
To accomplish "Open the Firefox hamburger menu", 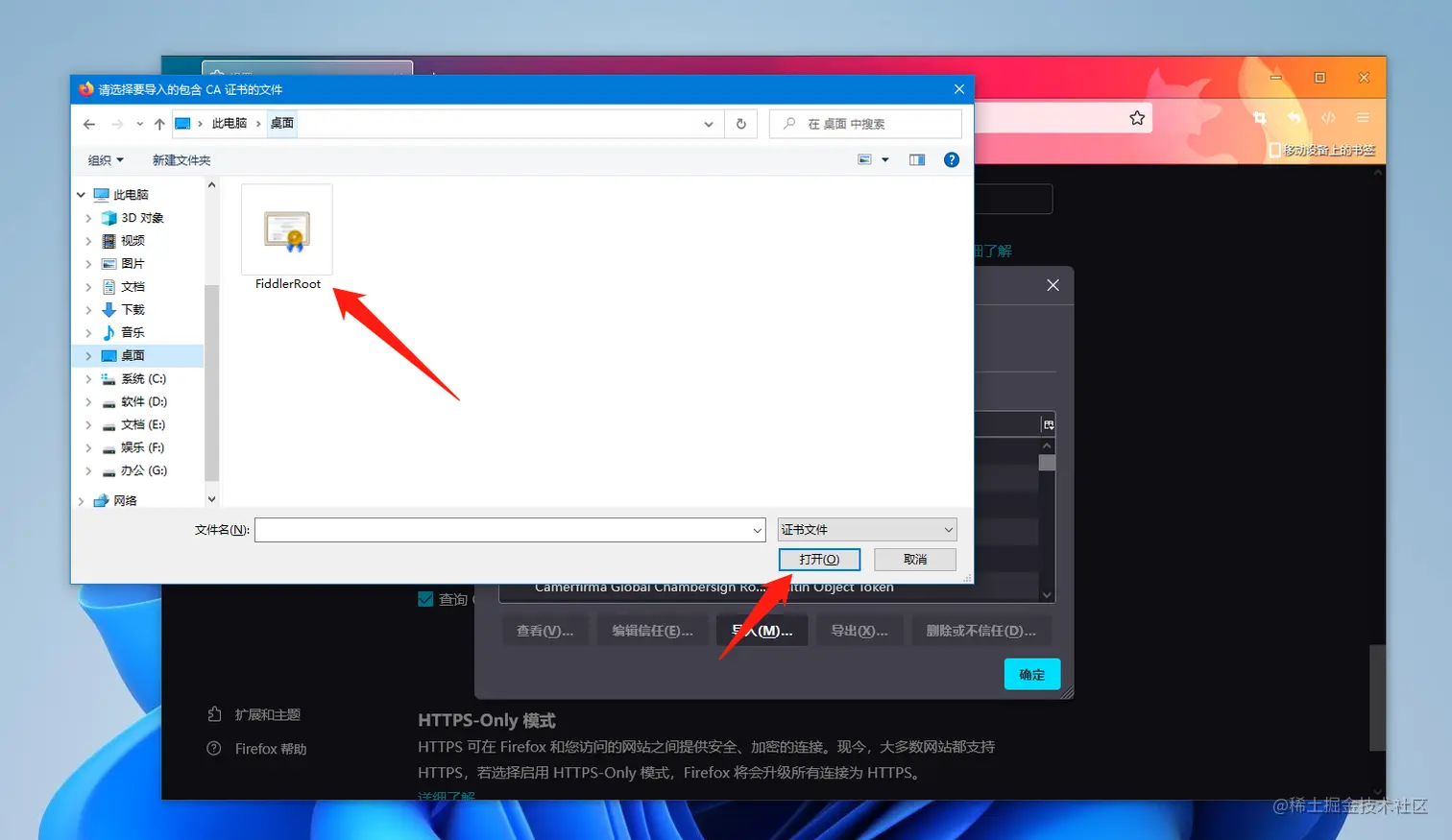I will (x=1363, y=118).
